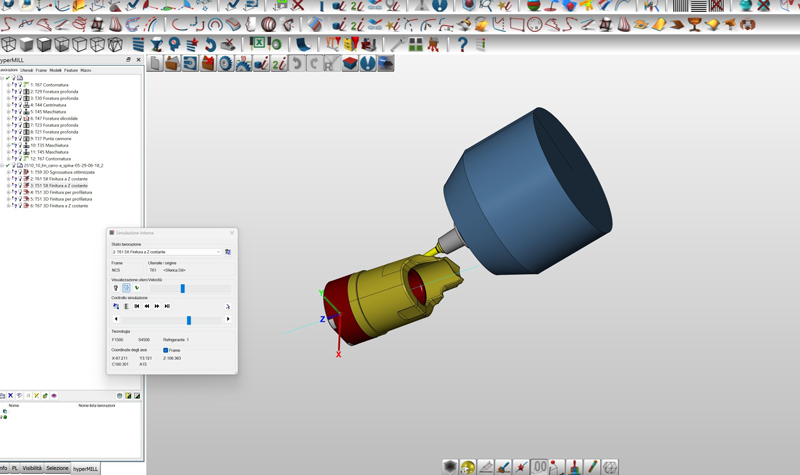The image size is (800, 475).
Task: Click the golden trophy cup icon
Action: point(694,24)
